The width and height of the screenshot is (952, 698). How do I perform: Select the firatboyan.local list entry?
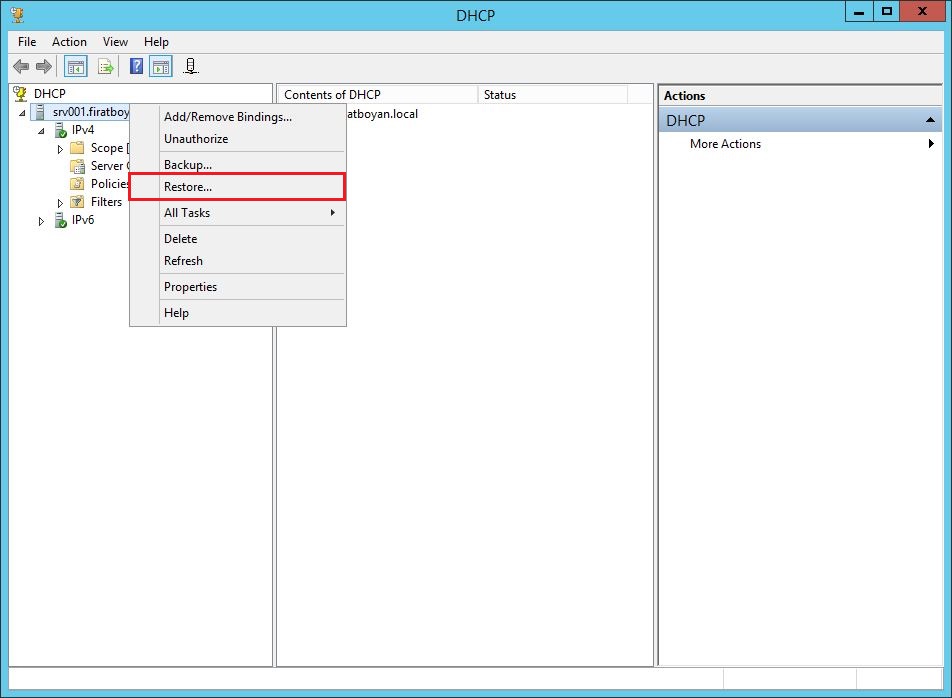[382, 114]
